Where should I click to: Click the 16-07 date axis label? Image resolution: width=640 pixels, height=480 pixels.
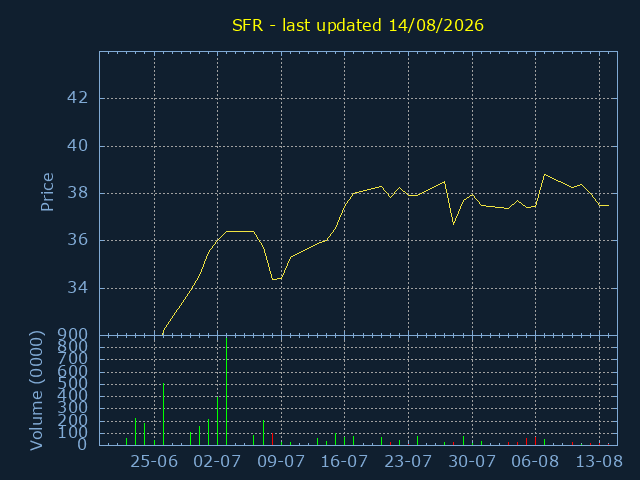(x=344, y=462)
